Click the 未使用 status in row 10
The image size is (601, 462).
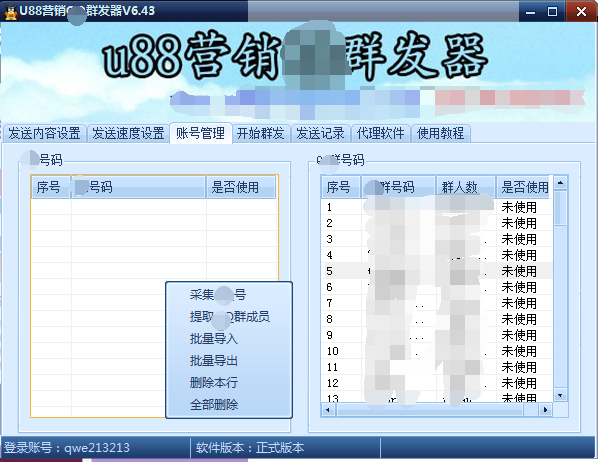click(519, 351)
